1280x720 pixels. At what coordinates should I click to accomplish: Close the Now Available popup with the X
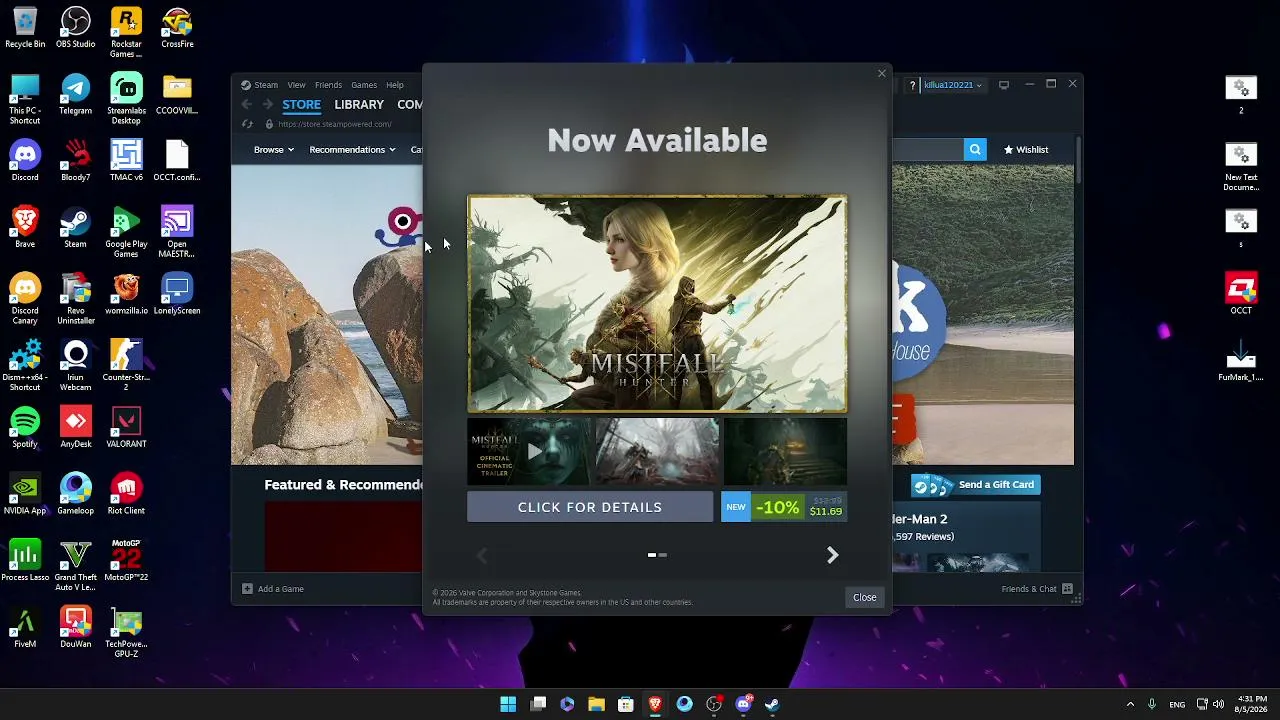[881, 73]
